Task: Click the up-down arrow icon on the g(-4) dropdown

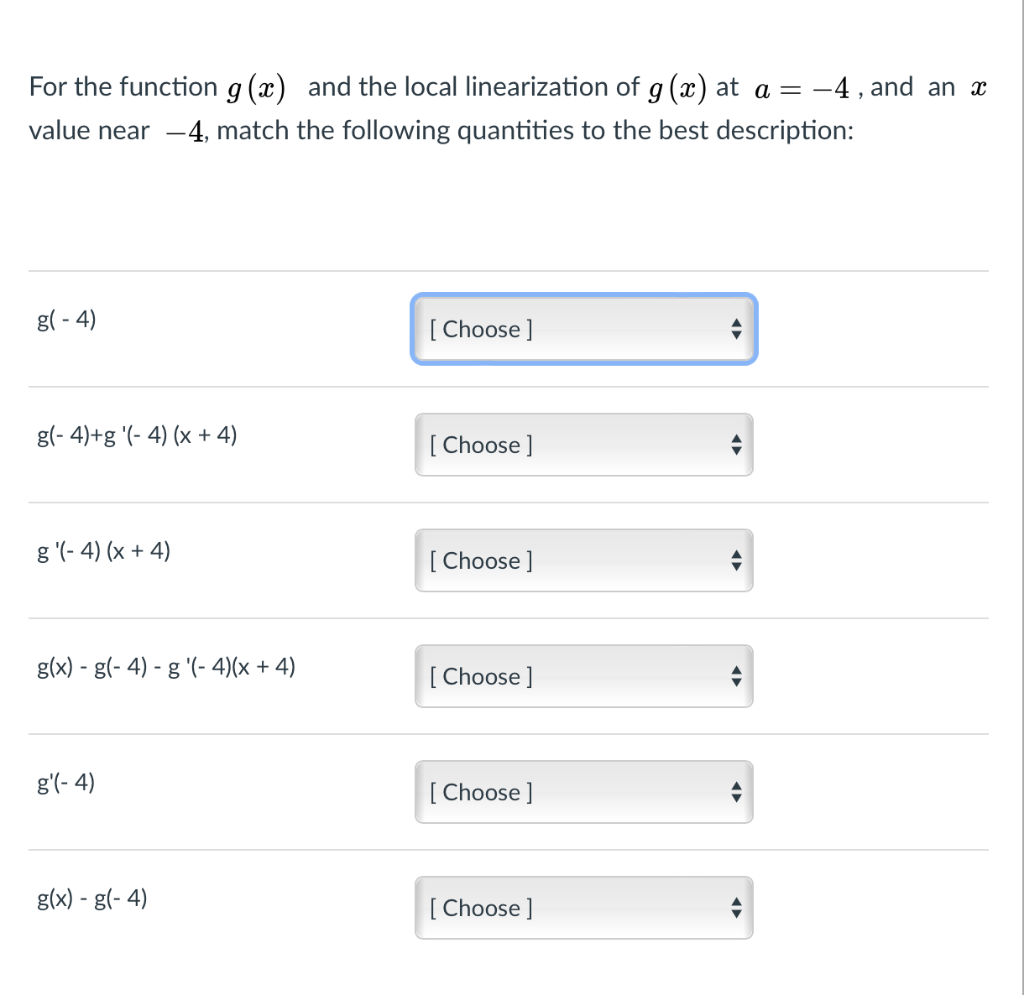Action: pos(737,329)
